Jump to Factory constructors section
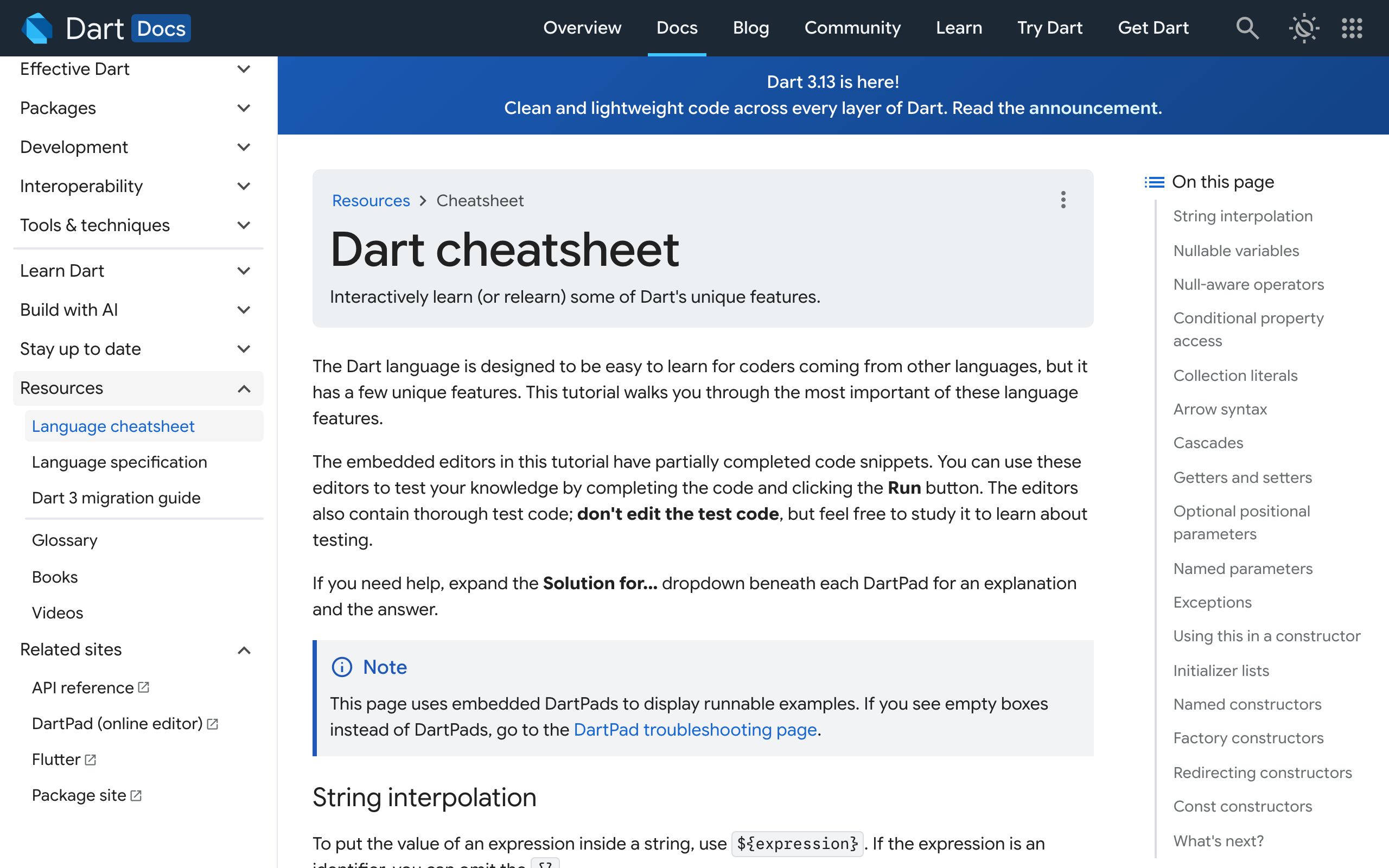The image size is (1389, 868). tap(1248, 738)
